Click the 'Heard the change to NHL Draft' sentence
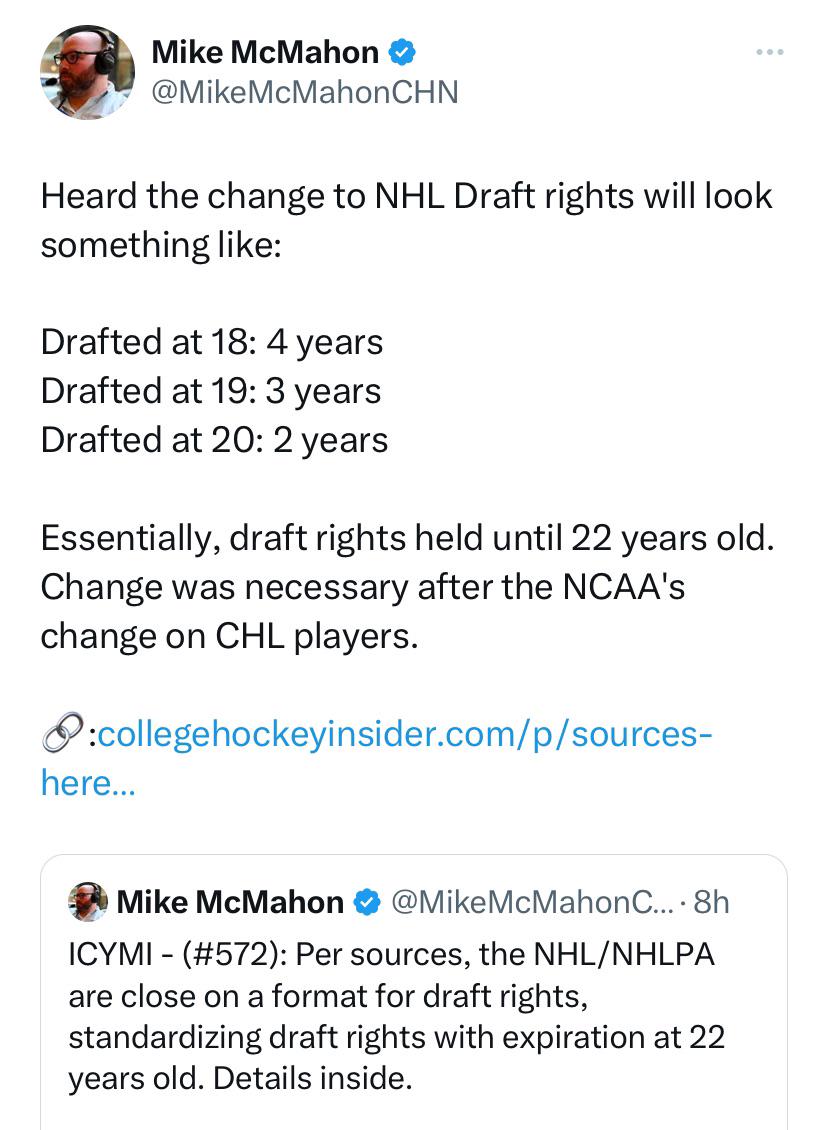The width and height of the screenshot is (828, 1130). [x=406, y=220]
